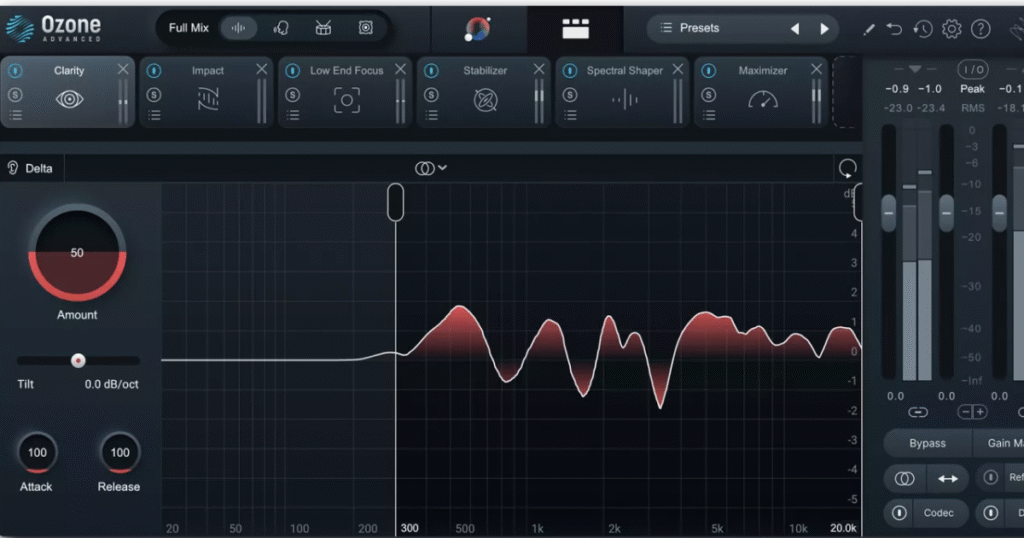Viewport: 1024px width, 538px height.
Task: Select the Clarity module
Action: [x=68, y=92]
